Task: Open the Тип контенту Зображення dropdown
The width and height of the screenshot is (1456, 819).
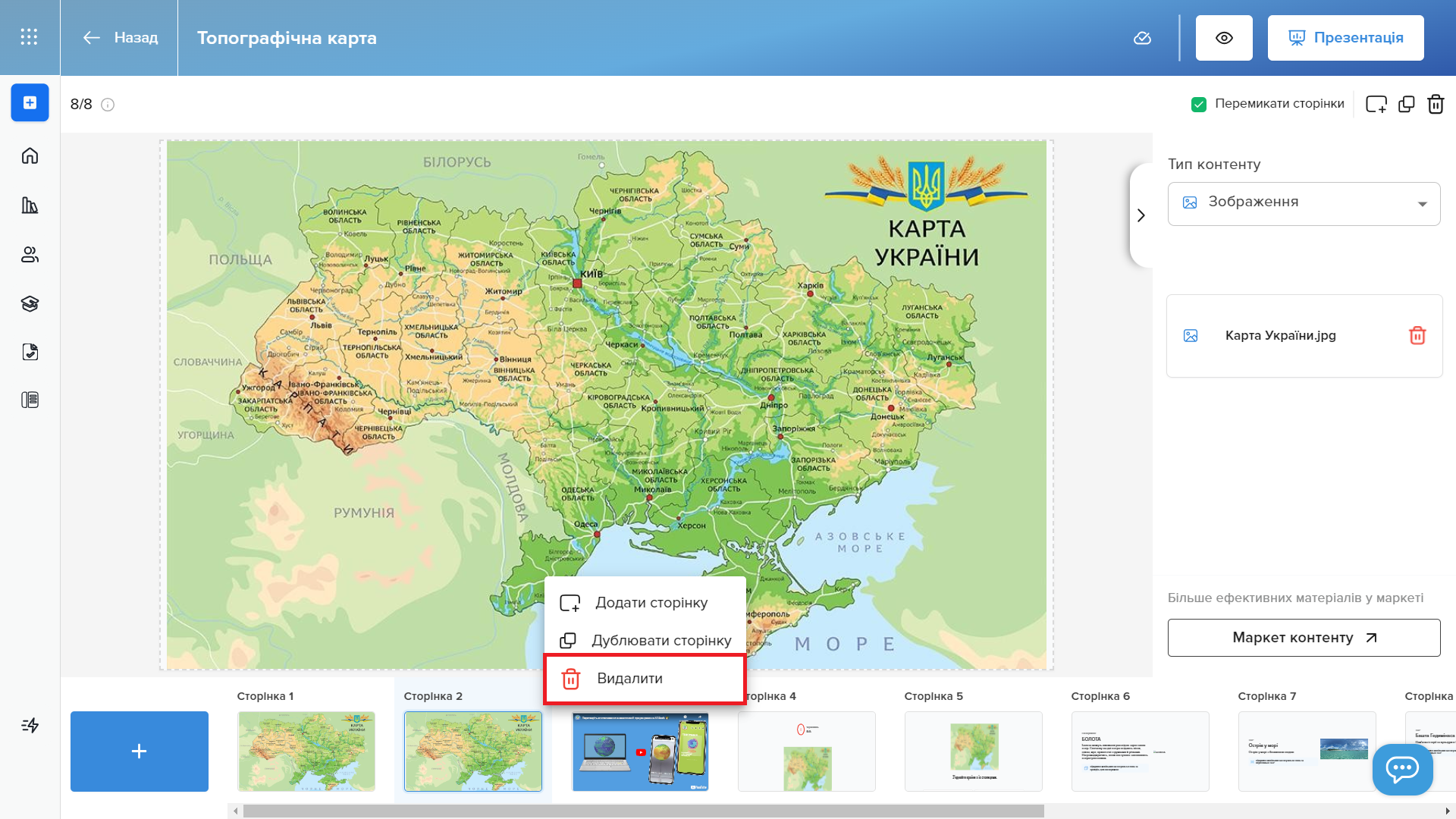Action: [1304, 203]
